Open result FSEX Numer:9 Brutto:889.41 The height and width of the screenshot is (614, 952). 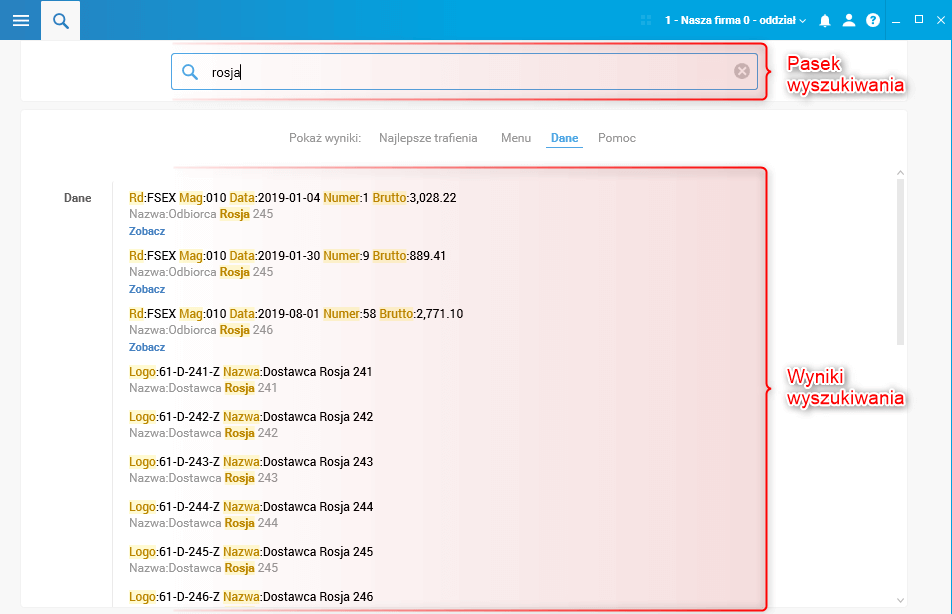pyautogui.click(x=287, y=256)
